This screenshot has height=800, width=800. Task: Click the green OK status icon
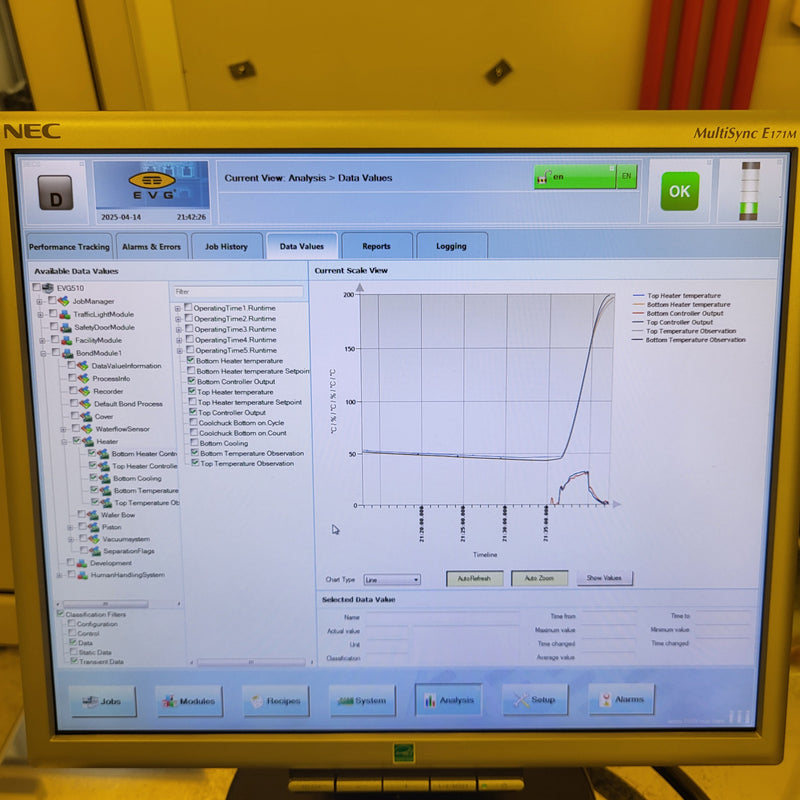coord(679,191)
